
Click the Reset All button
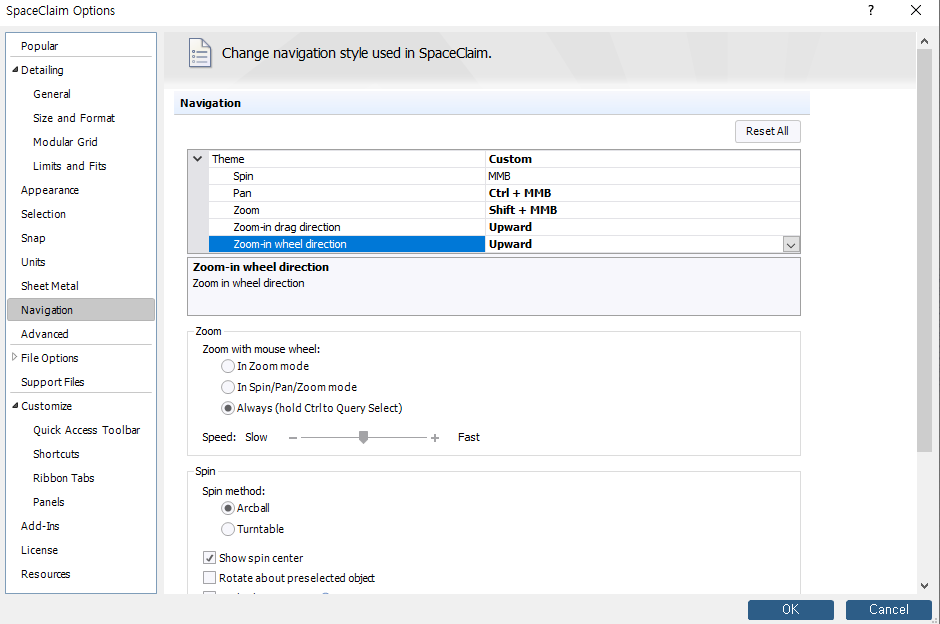coord(767,131)
